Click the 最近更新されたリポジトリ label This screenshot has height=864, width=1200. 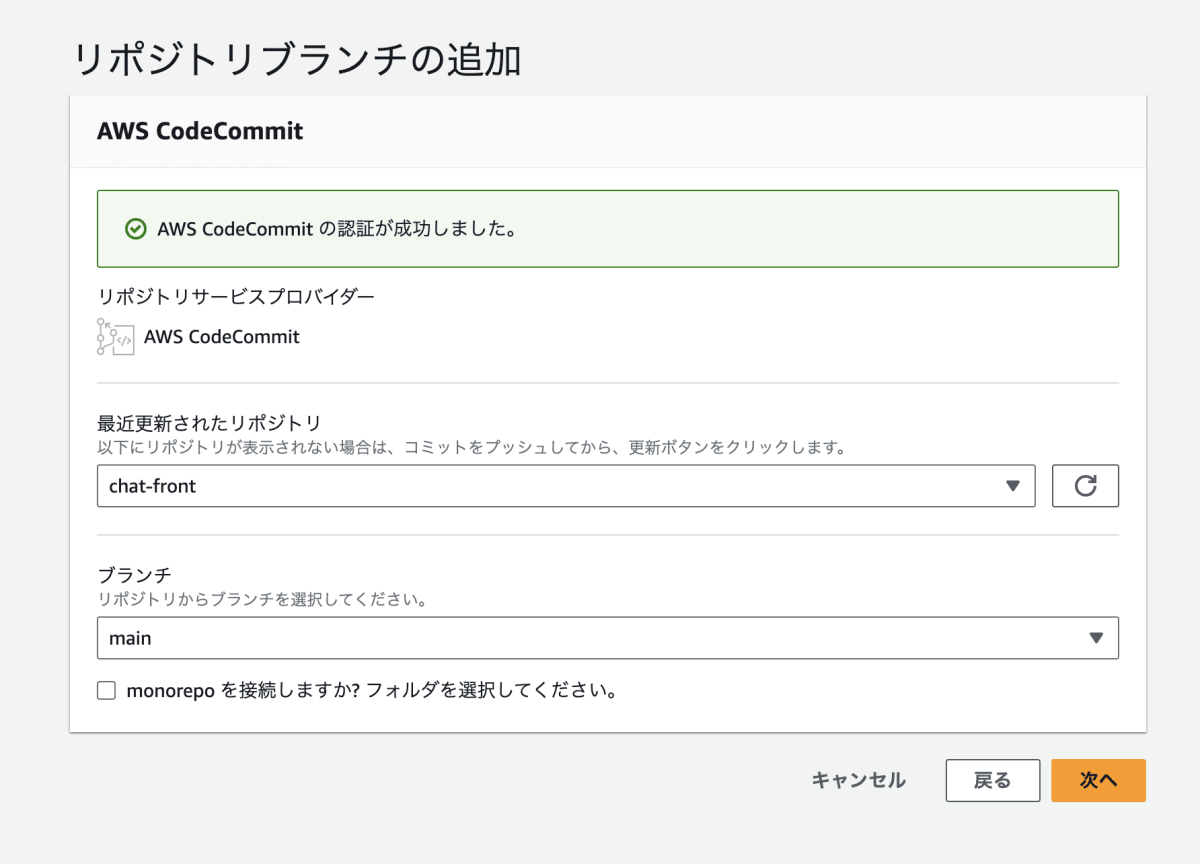point(209,423)
